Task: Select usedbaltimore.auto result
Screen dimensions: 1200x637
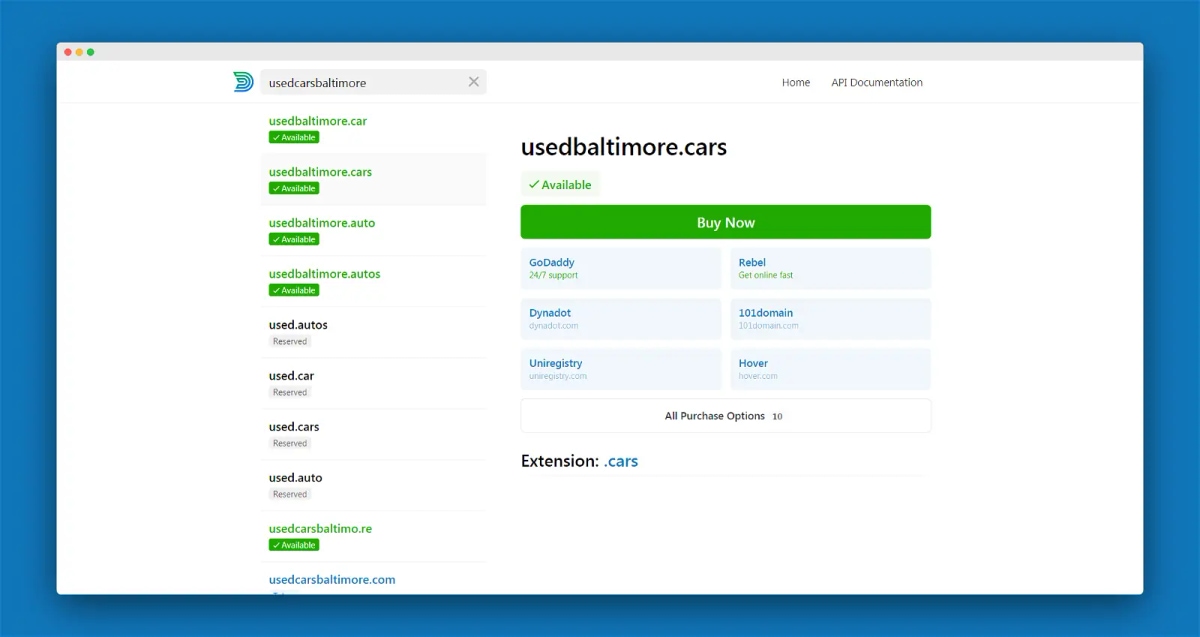Action: [x=374, y=231]
